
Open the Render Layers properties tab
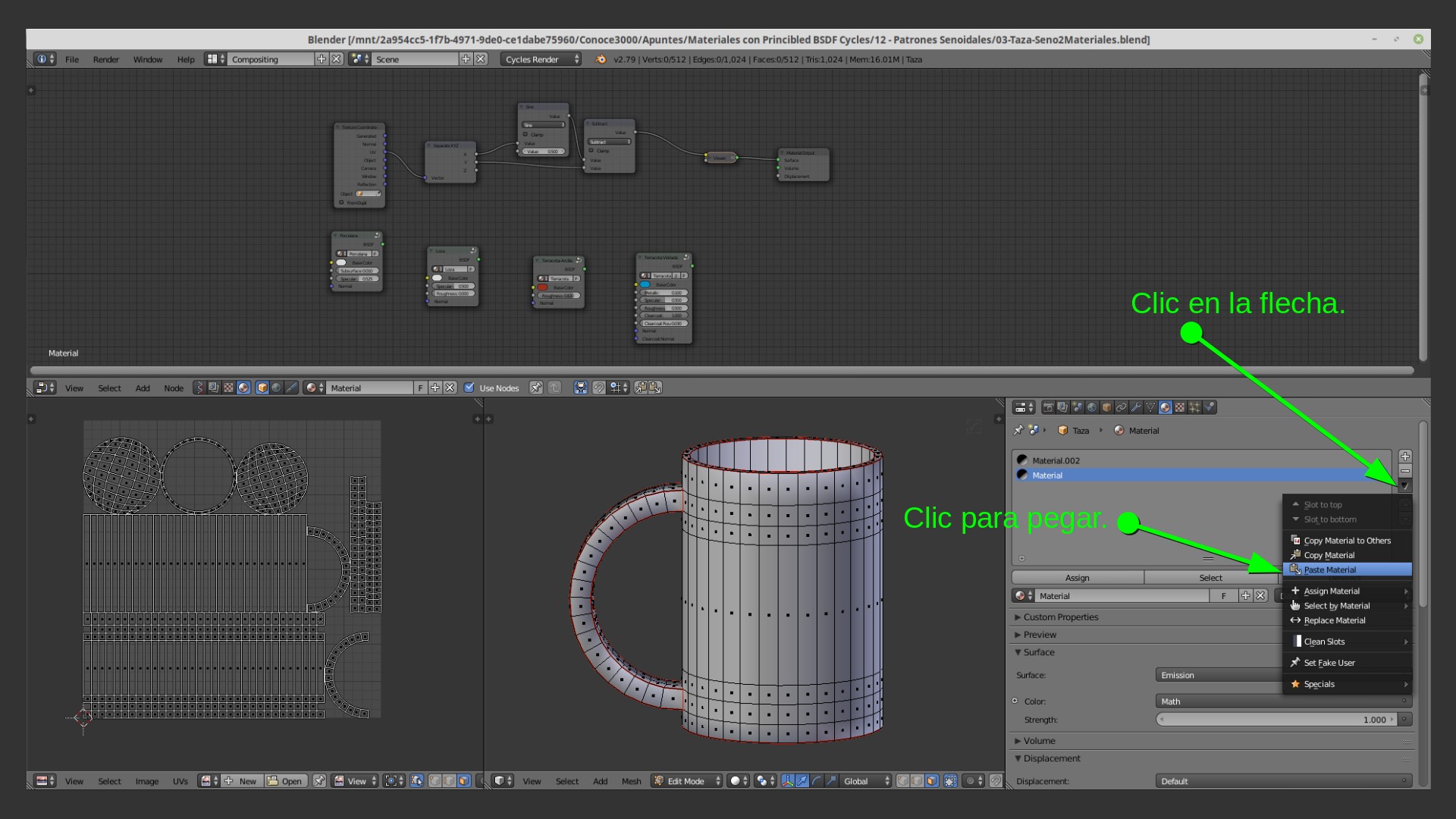coord(1063,407)
